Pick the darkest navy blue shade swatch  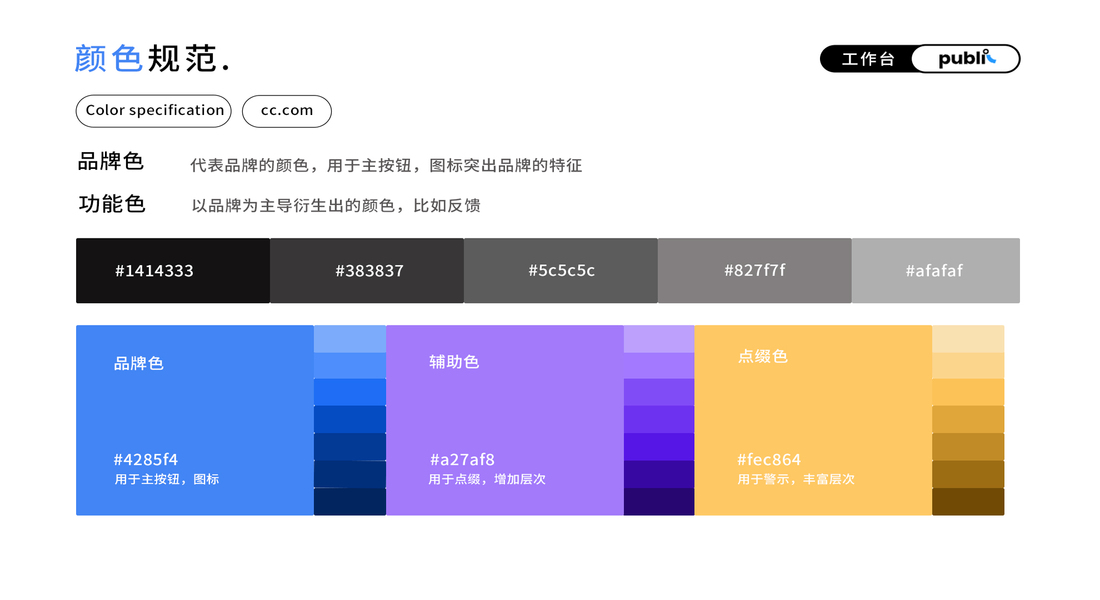pos(349,502)
